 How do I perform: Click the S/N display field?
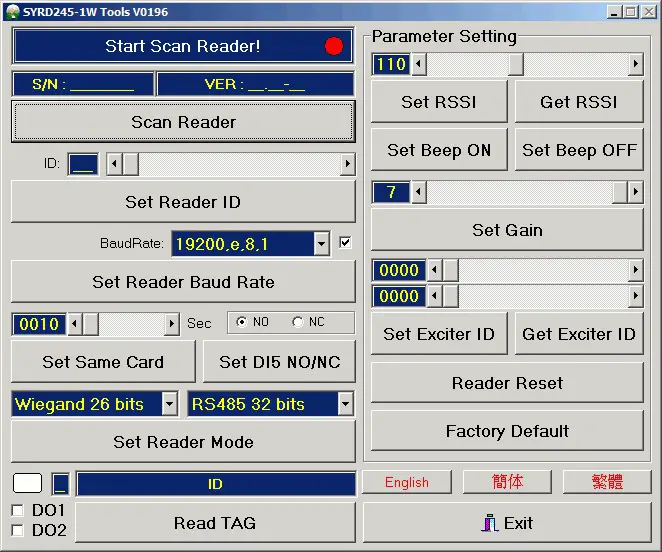click(x=83, y=84)
